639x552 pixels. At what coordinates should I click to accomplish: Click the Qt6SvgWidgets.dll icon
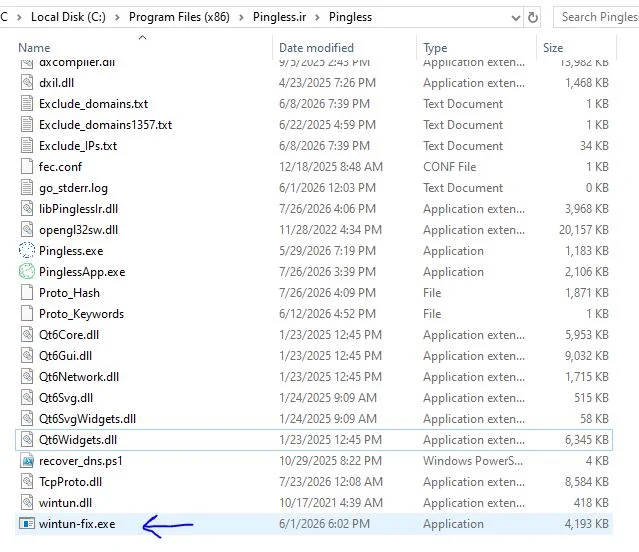pyautogui.click(x=27, y=419)
